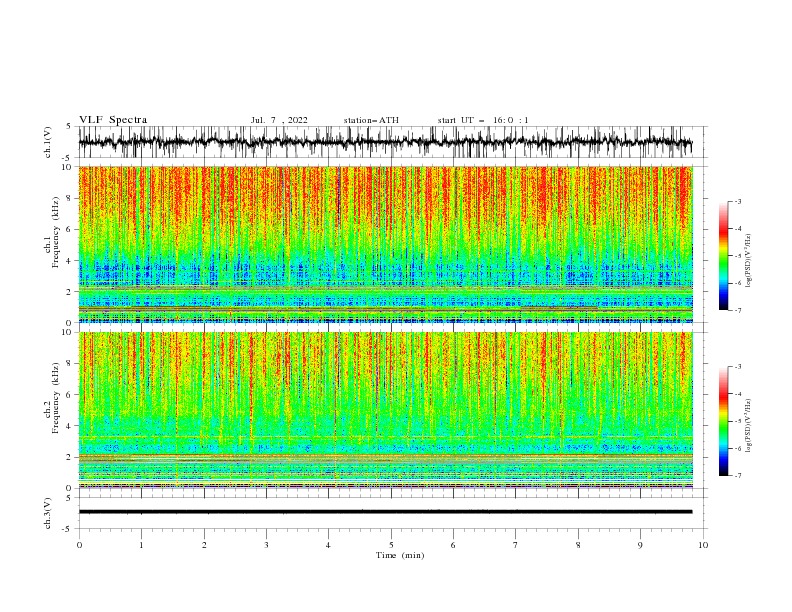Click the '-7' tick on lower colorbar

(737, 476)
